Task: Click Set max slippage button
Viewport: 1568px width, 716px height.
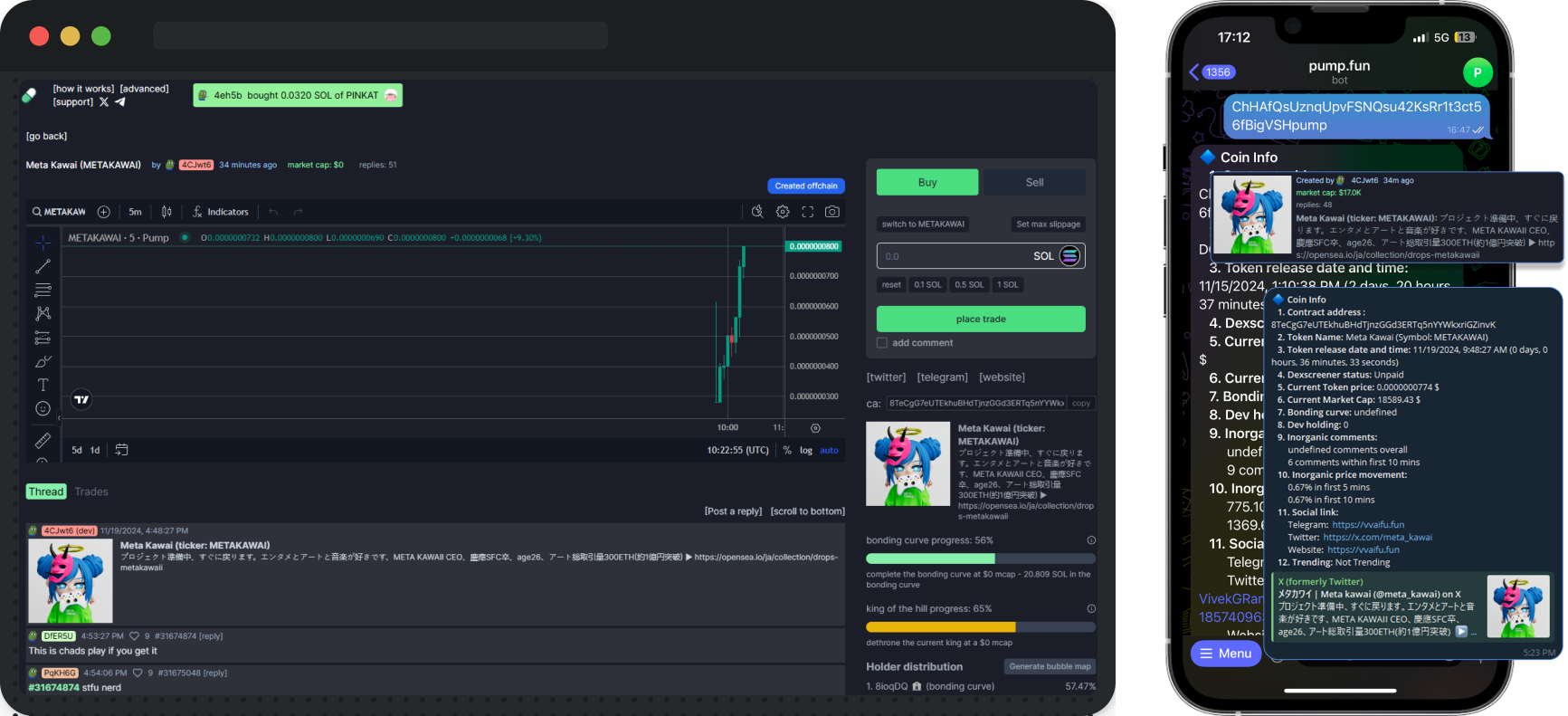Action: (x=1048, y=224)
